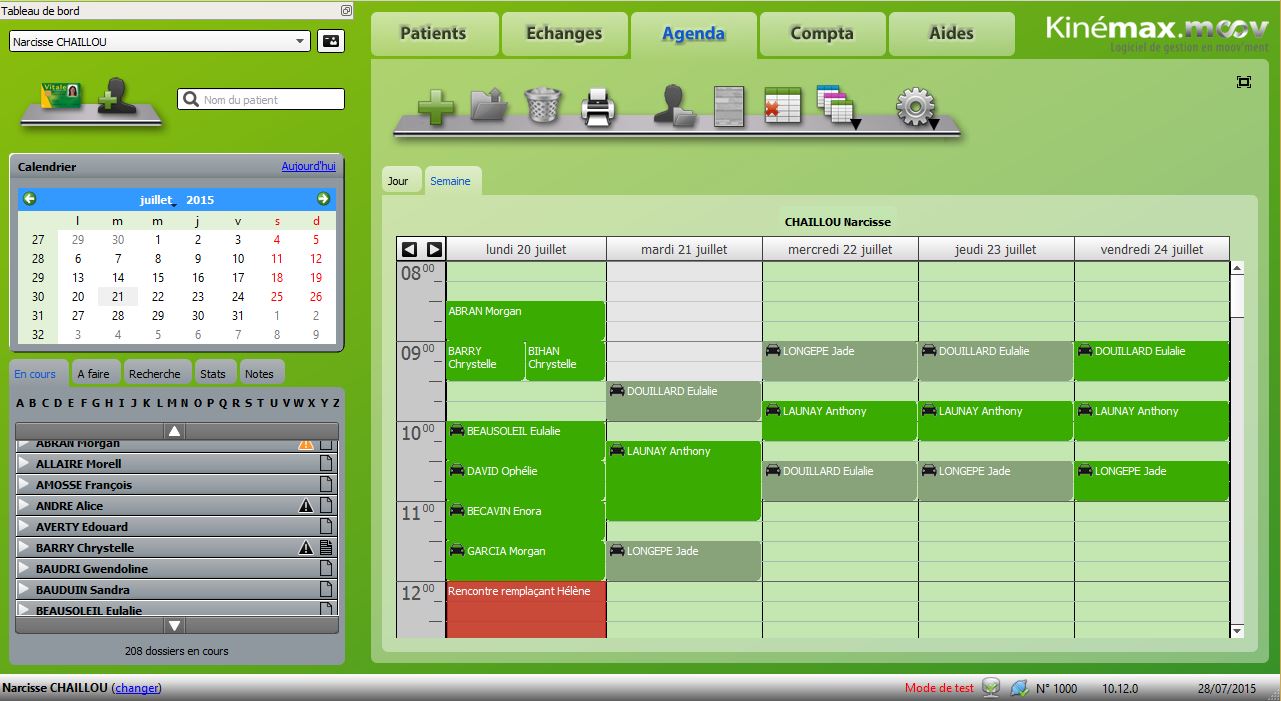Click the folder with up arrow icon
Image resolution: width=1281 pixels, height=701 pixels.
point(489,105)
